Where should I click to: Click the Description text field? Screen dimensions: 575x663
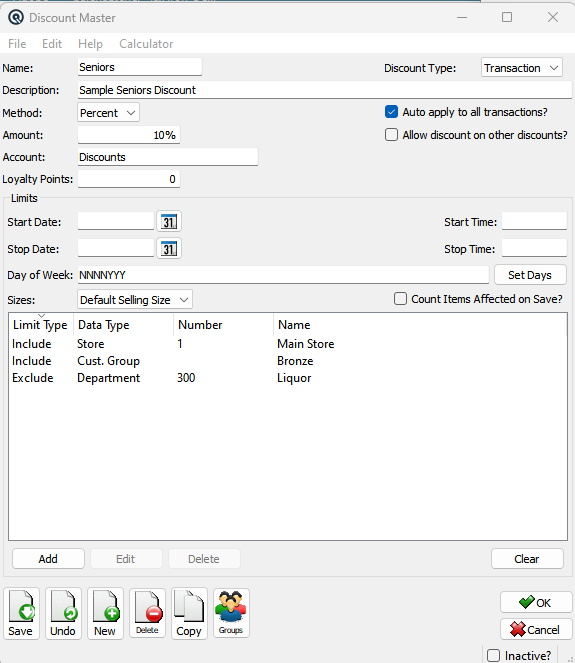tap(324, 90)
